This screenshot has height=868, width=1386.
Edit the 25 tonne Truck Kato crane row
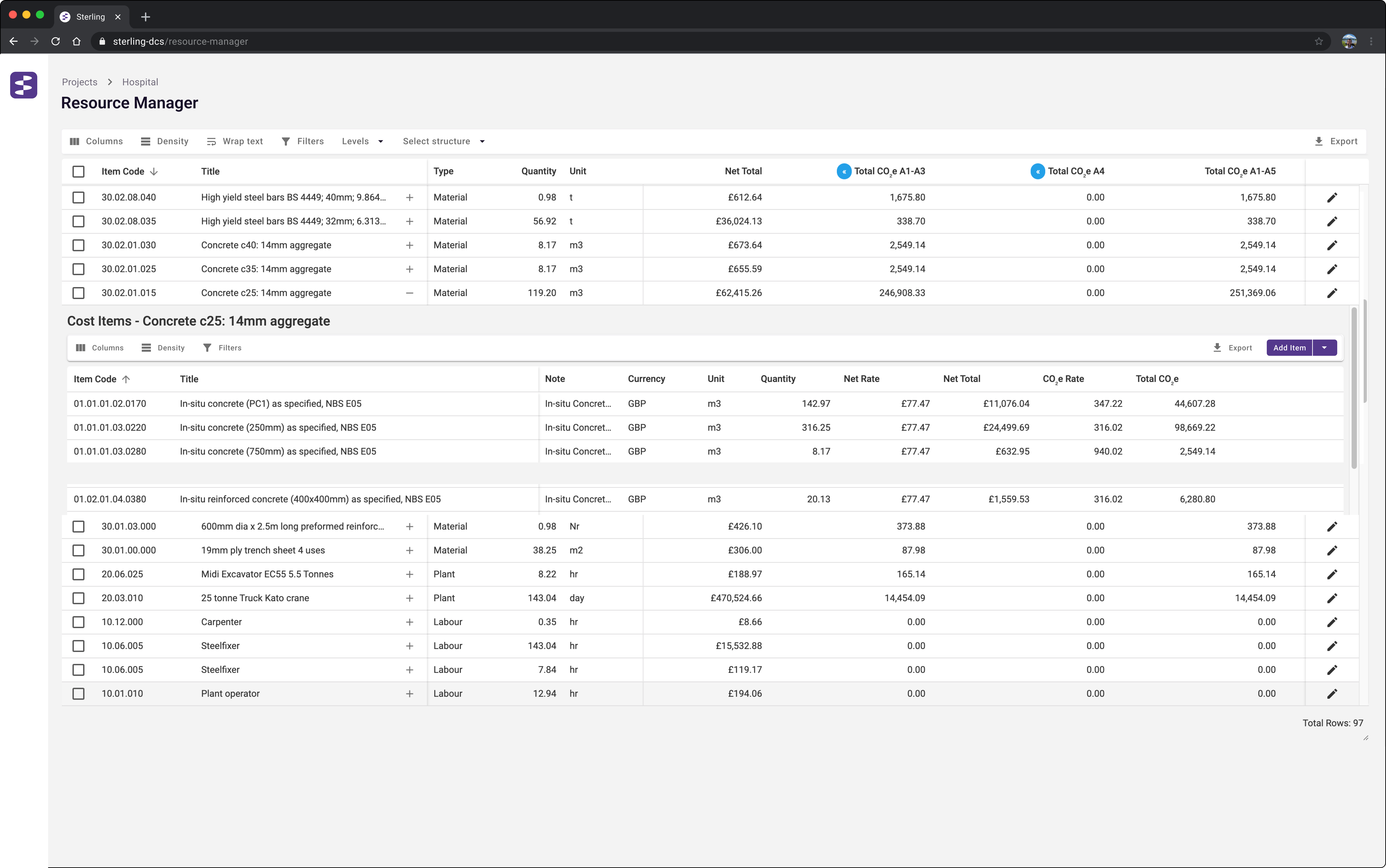point(1332,598)
